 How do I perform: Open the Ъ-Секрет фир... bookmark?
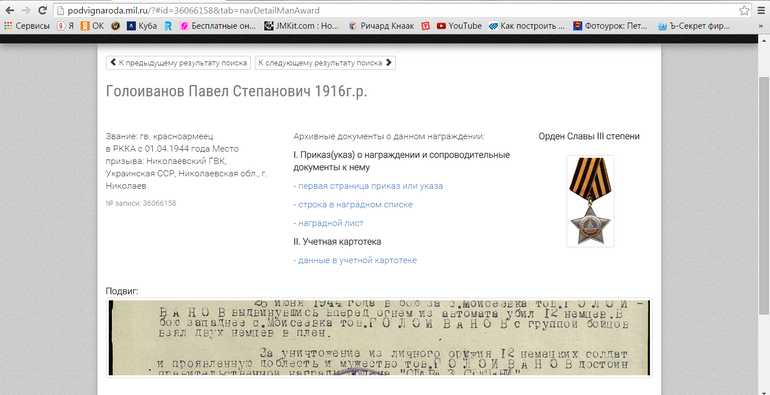[694, 26]
